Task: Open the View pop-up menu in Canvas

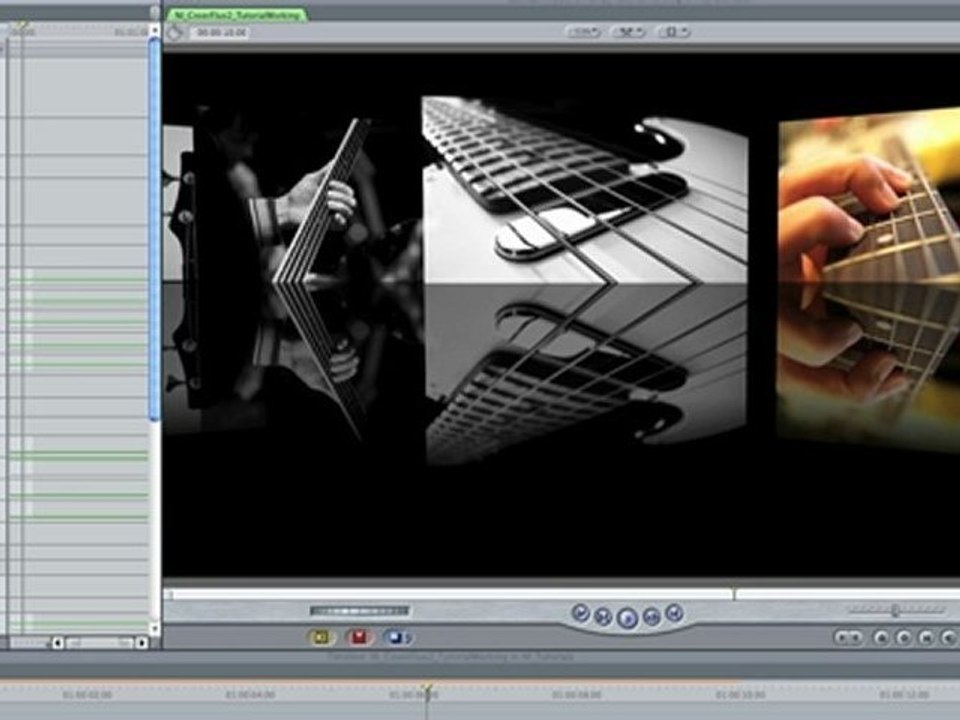Action: (x=674, y=32)
